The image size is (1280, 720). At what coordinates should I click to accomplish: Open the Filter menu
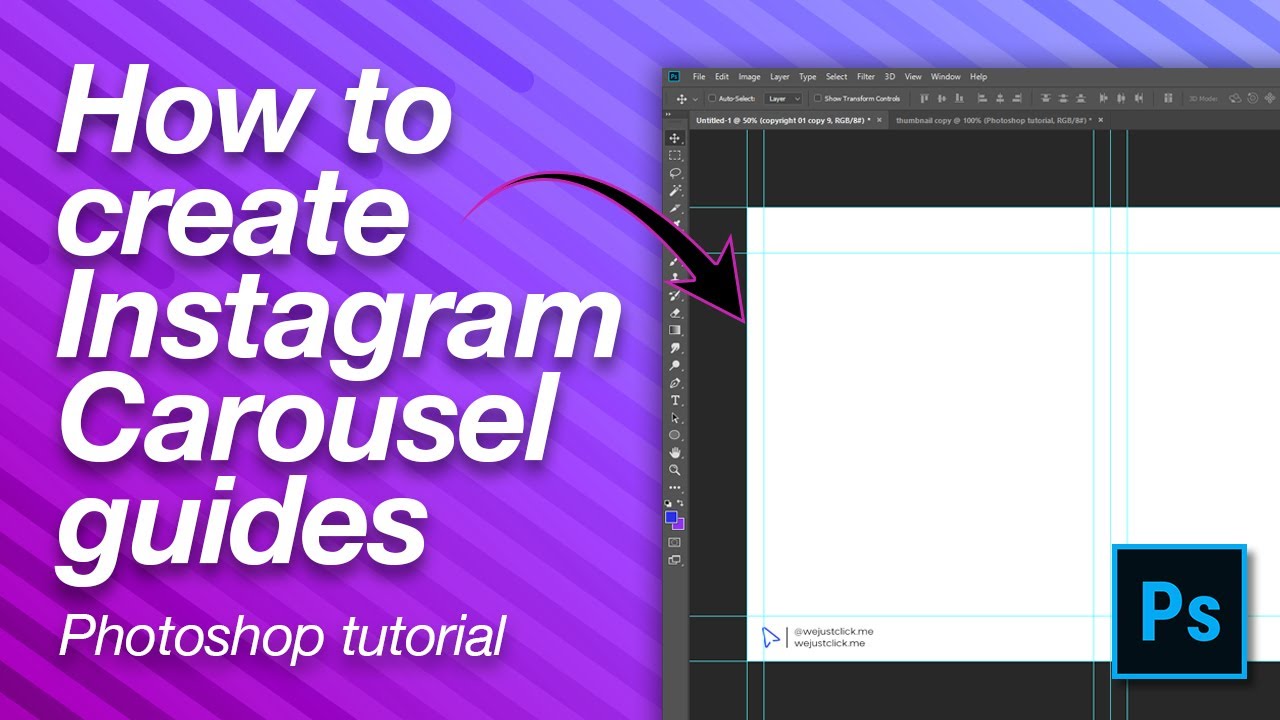tap(866, 77)
